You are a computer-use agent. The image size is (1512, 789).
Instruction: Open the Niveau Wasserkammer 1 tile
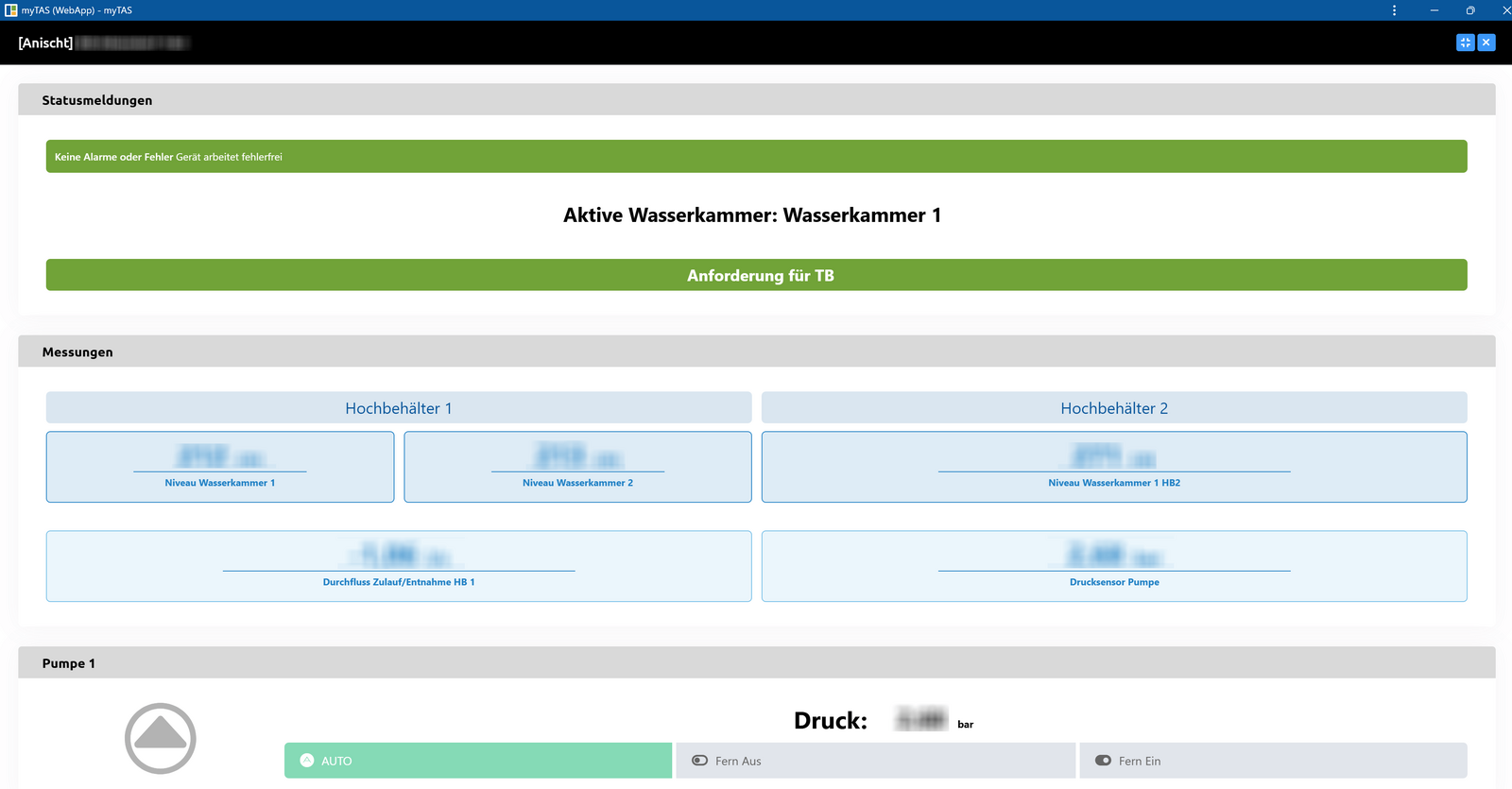point(220,467)
